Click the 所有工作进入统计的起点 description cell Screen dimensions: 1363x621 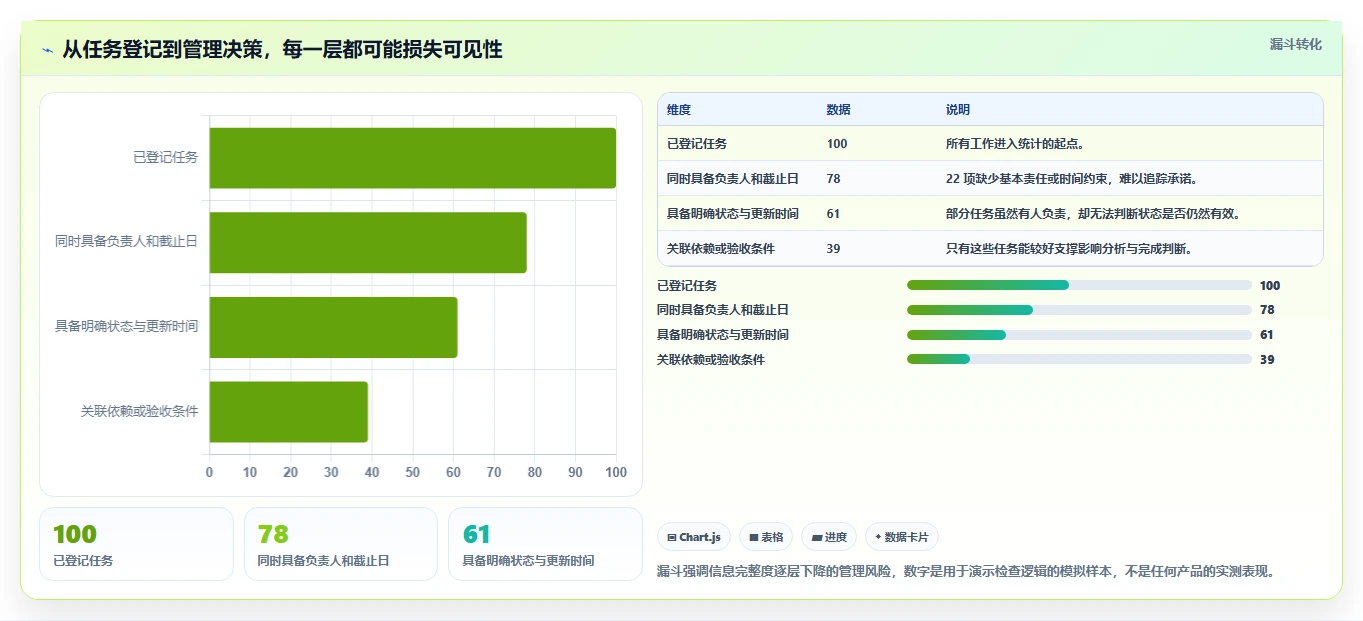tap(1130, 143)
